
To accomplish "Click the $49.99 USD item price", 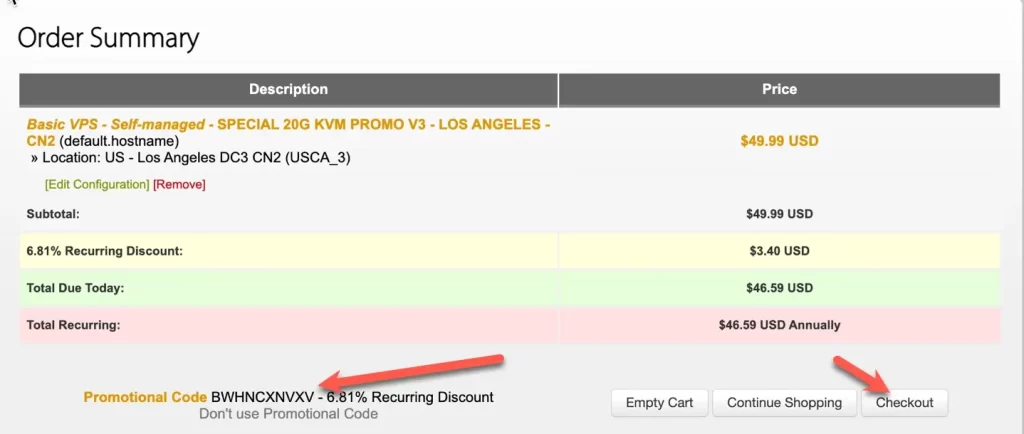I will click(779, 141).
